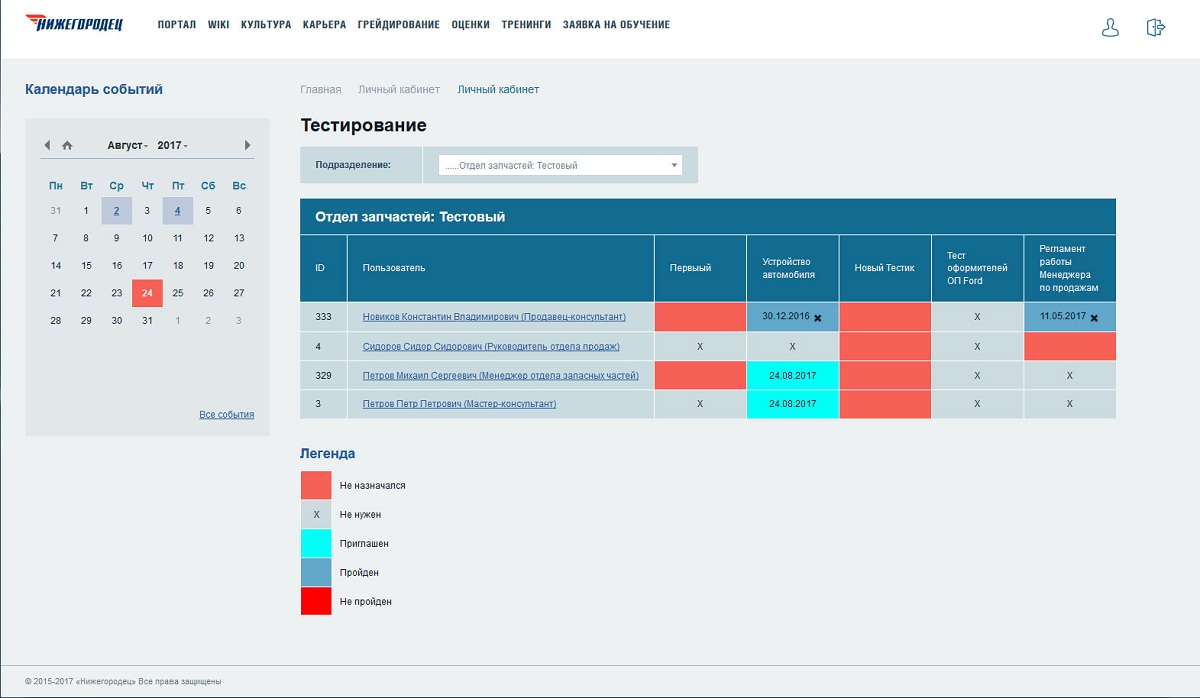Open the Подразделение dropdown
Screen dimensions: 1200x698
coord(560,165)
